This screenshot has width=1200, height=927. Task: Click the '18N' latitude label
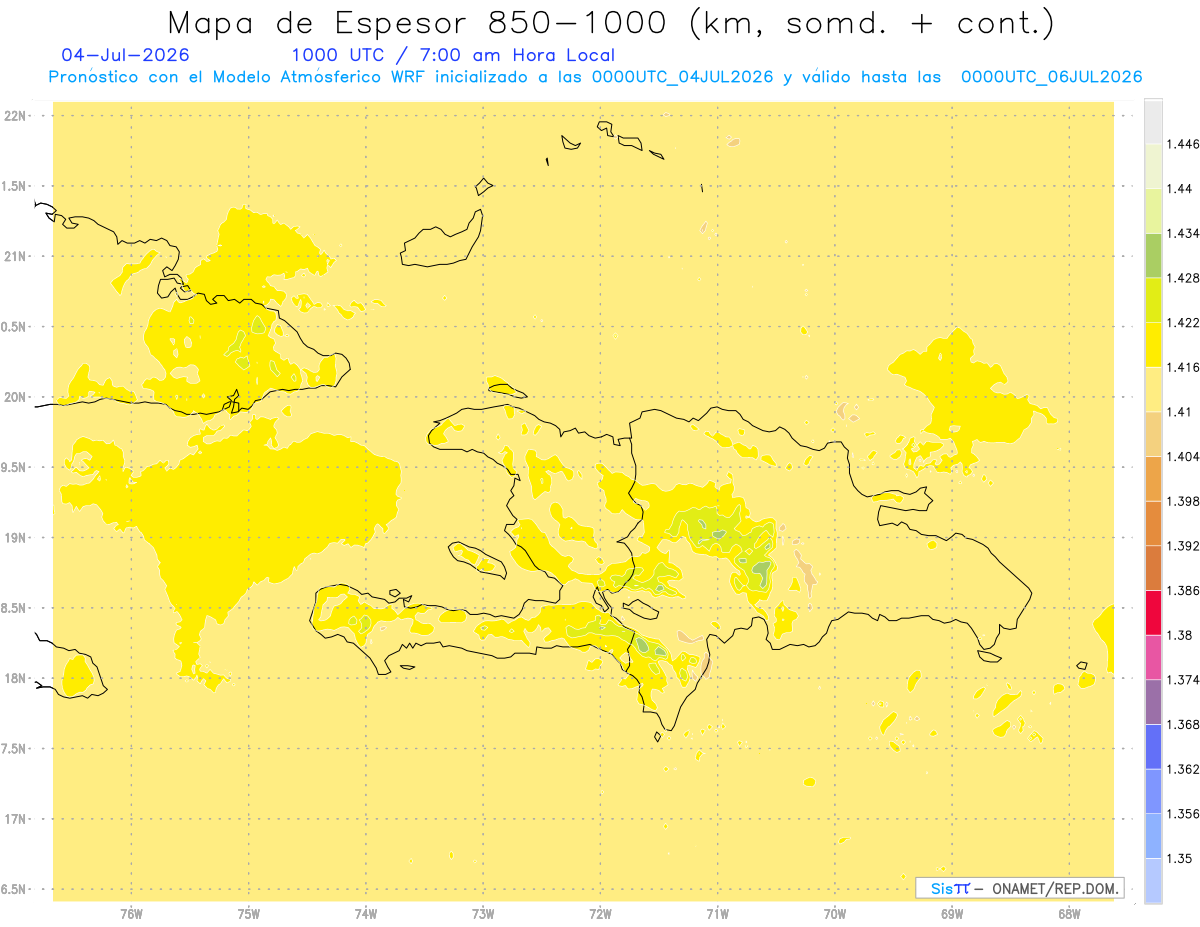click(16, 678)
